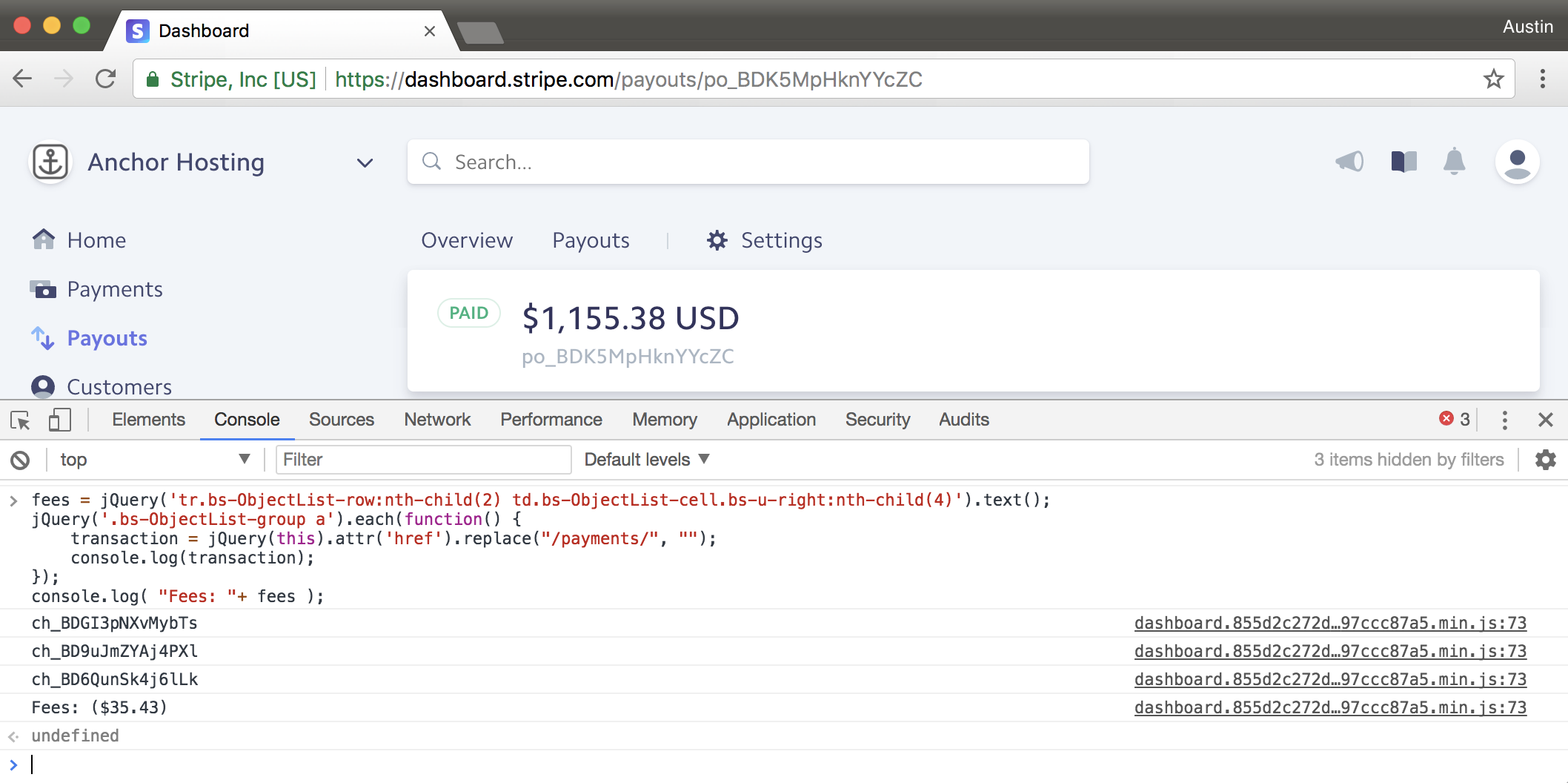The image size is (1568, 783).
Task: Toggle DevTools device toolbar
Action: (59, 420)
